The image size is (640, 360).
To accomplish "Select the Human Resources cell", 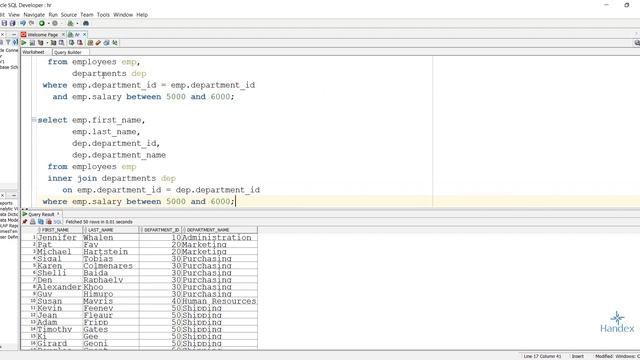I will point(219,301).
